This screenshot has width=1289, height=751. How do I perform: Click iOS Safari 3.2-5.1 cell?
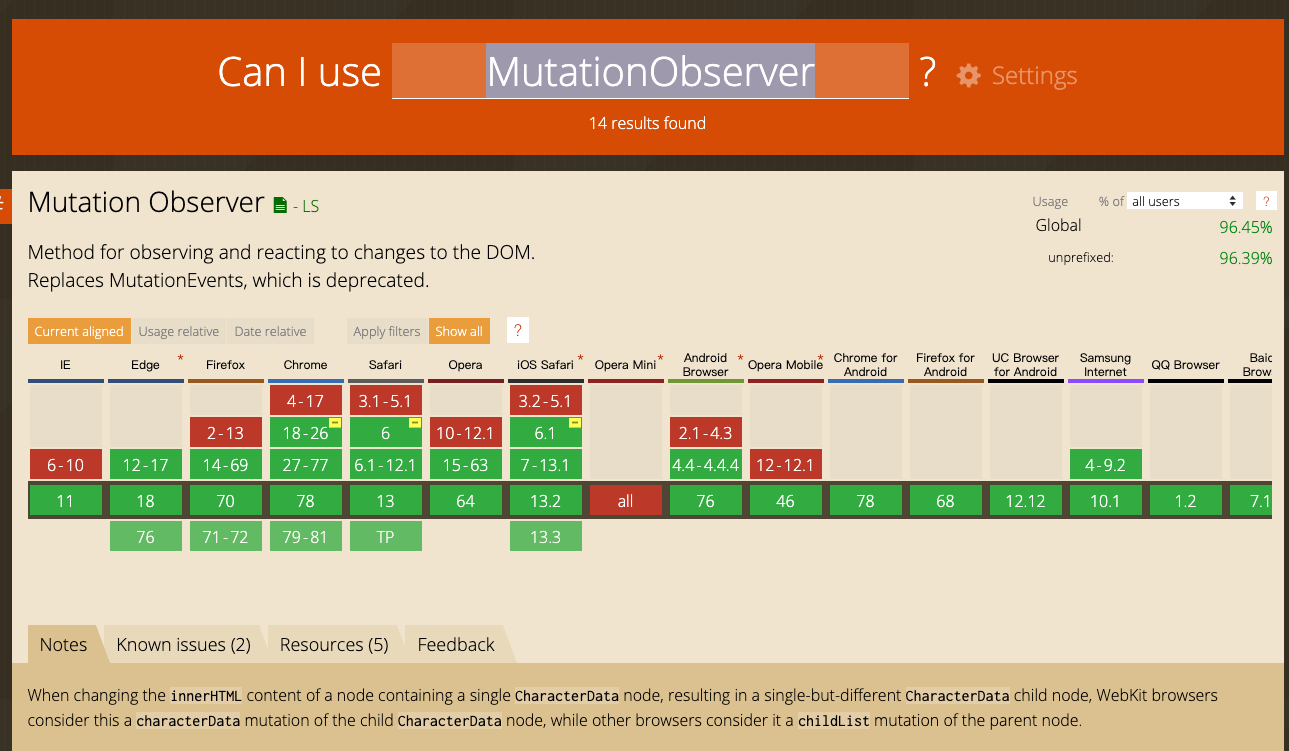[x=546, y=401]
